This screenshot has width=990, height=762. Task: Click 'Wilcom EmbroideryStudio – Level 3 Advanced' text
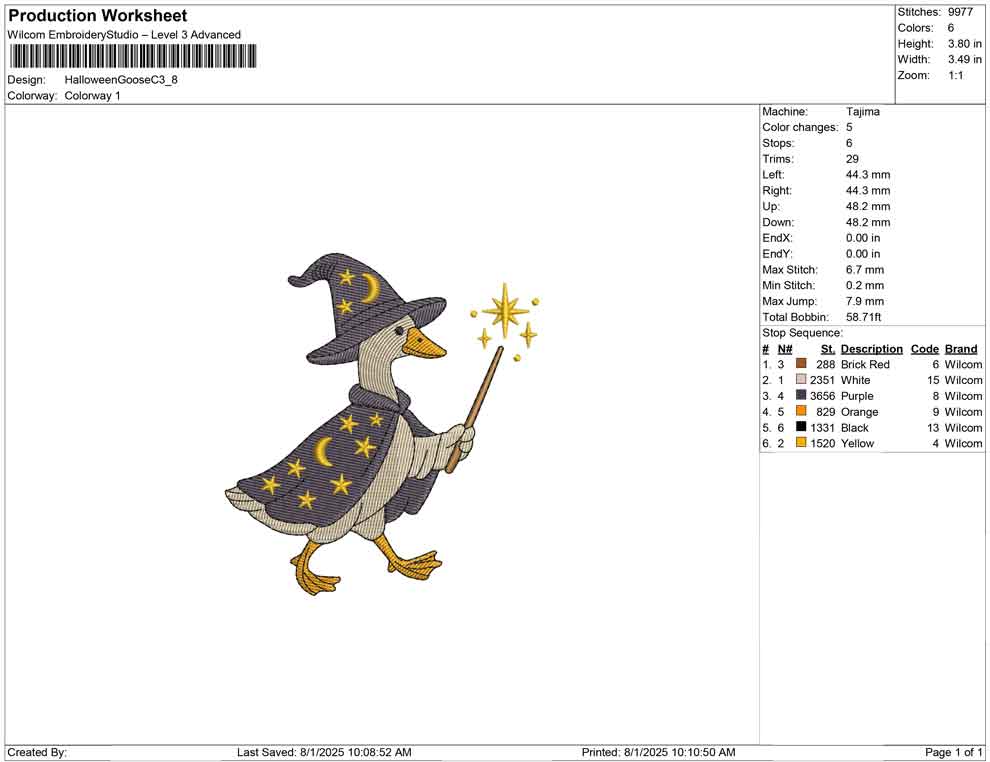[x=124, y=35]
